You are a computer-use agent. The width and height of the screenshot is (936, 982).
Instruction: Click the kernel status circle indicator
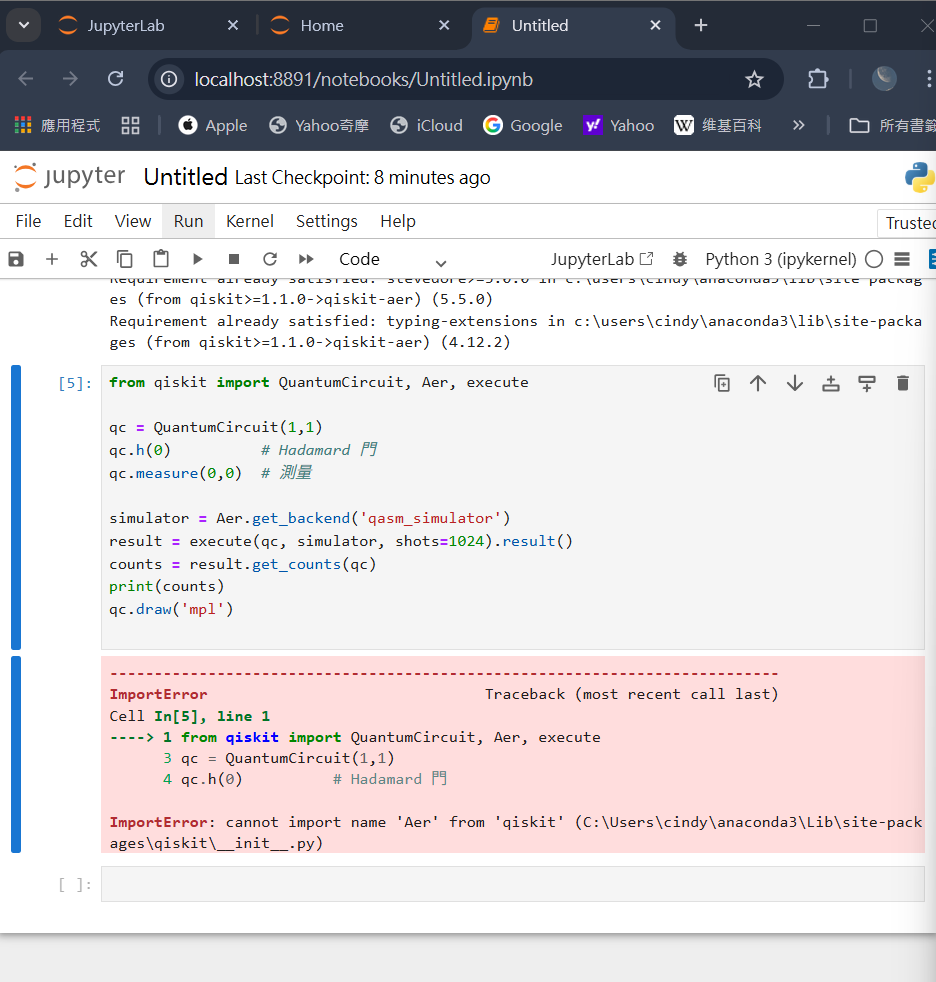(x=874, y=259)
